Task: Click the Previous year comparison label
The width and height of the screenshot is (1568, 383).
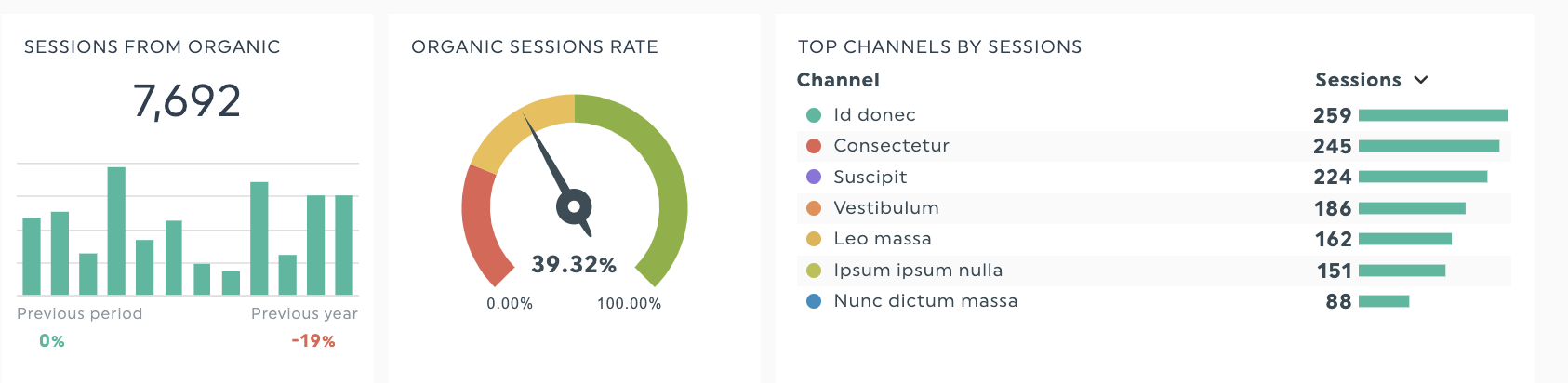Action: [x=304, y=313]
